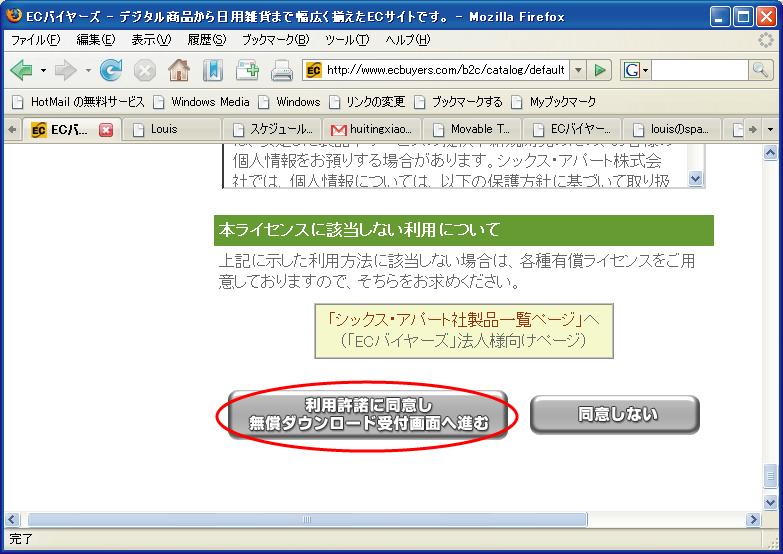Click horizontal scrollbar left arrow
The height and width of the screenshot is (554, 783).
12,520
